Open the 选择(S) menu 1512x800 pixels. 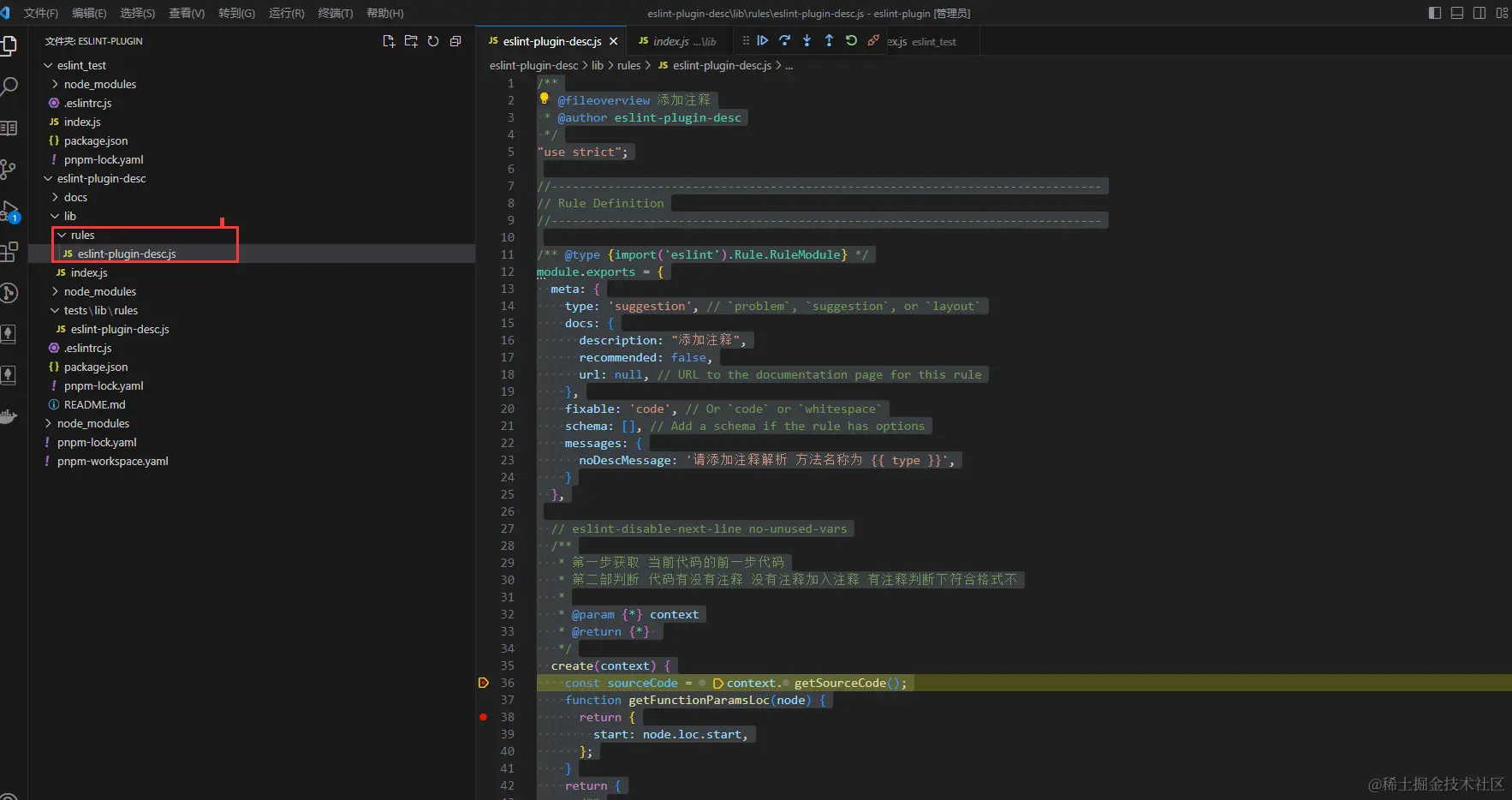tap(138, 13)
